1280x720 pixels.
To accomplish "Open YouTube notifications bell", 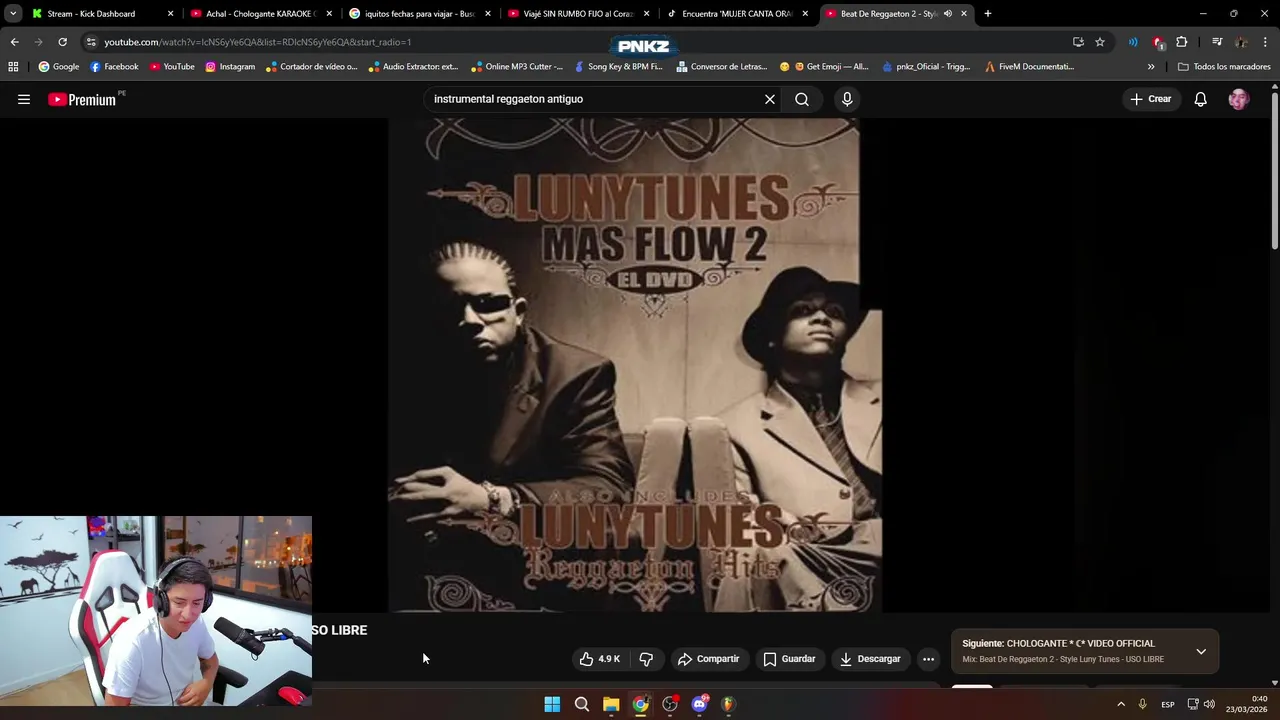I will 1201,99.
